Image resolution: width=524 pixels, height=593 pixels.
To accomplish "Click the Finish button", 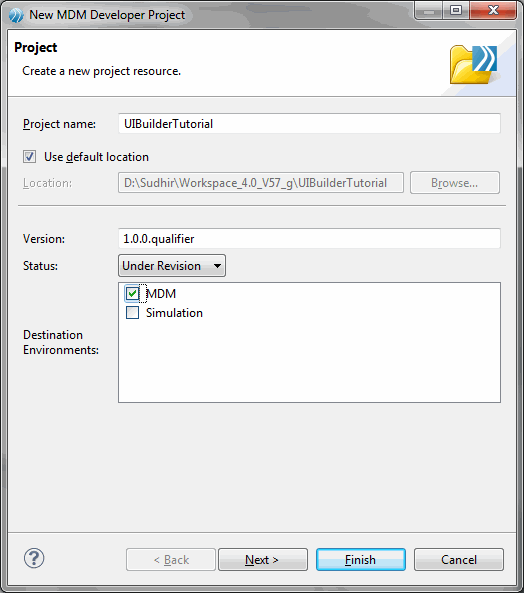I will click(x=361, y=559).
